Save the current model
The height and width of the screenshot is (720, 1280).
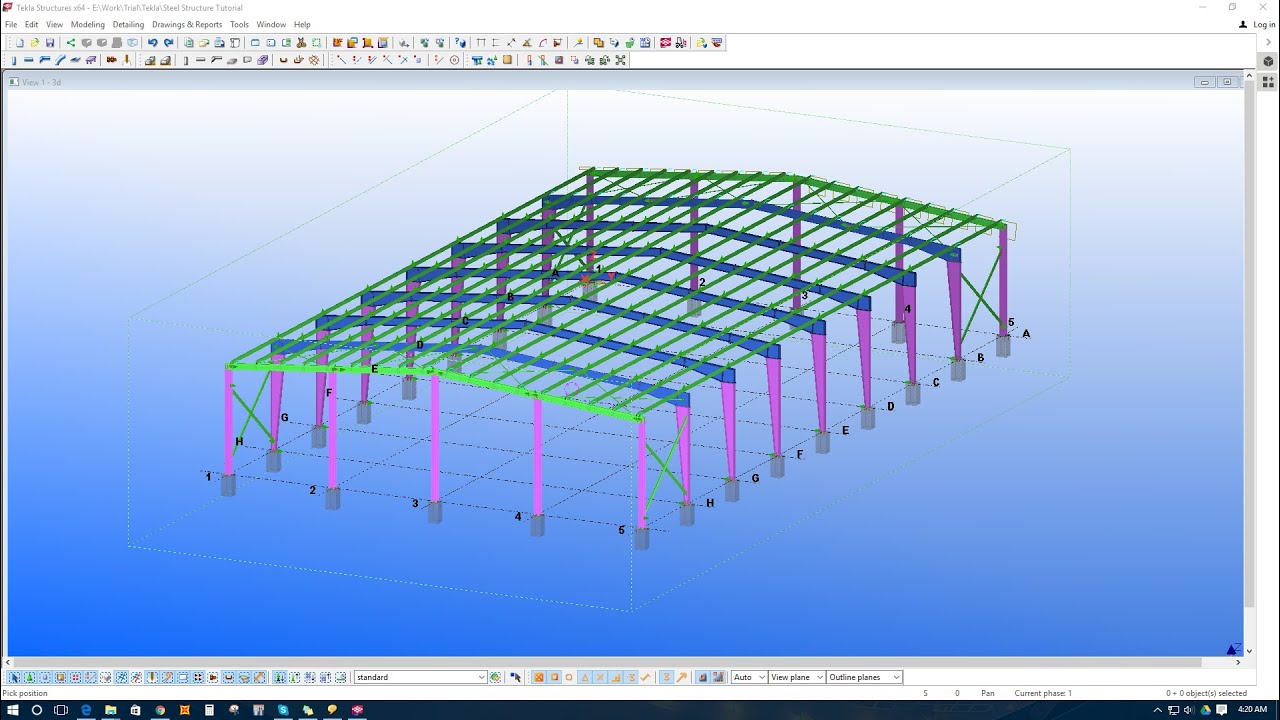tap(50, 43)
